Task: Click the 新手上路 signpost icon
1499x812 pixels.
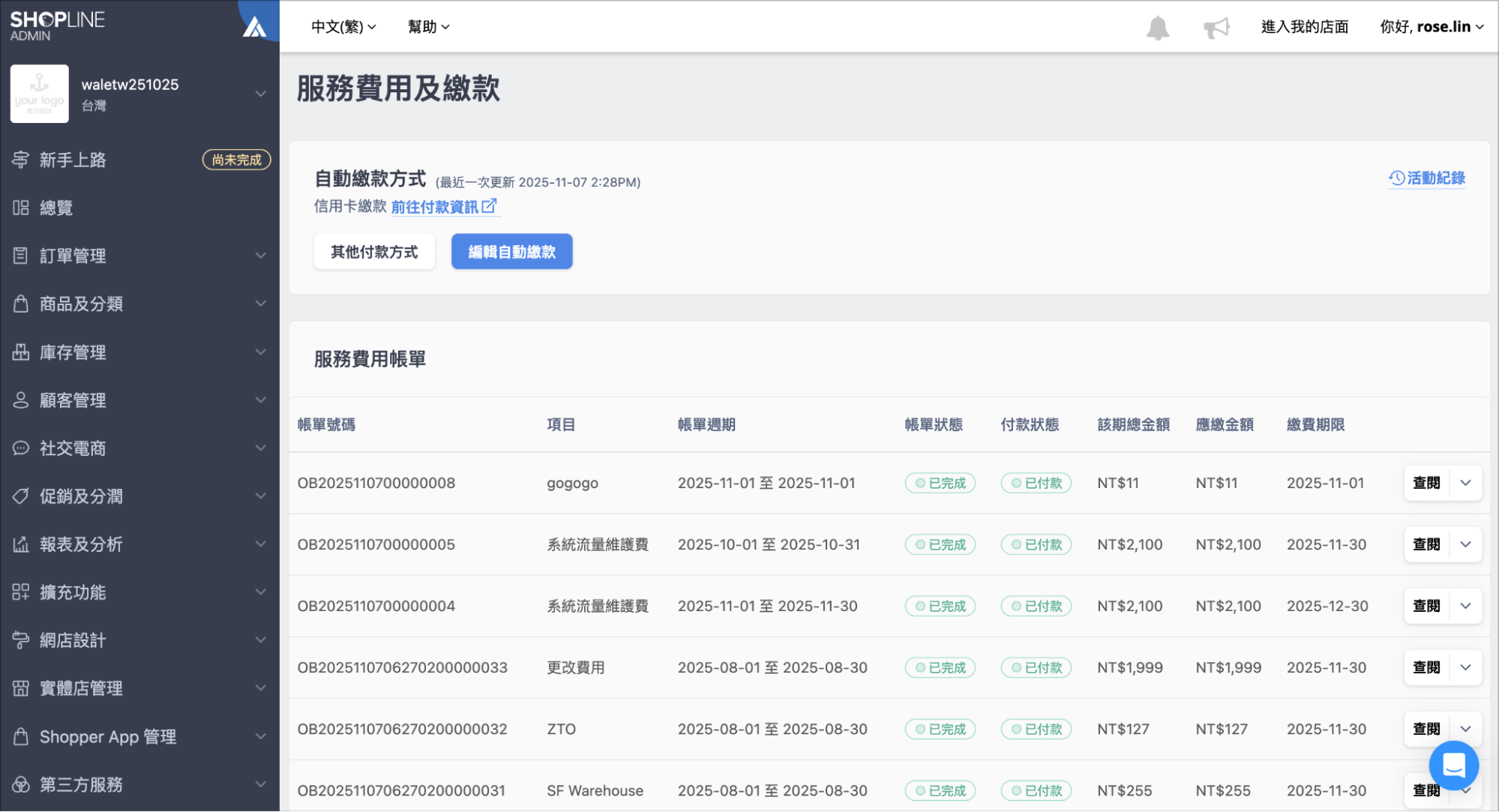Action: (20, 160)
